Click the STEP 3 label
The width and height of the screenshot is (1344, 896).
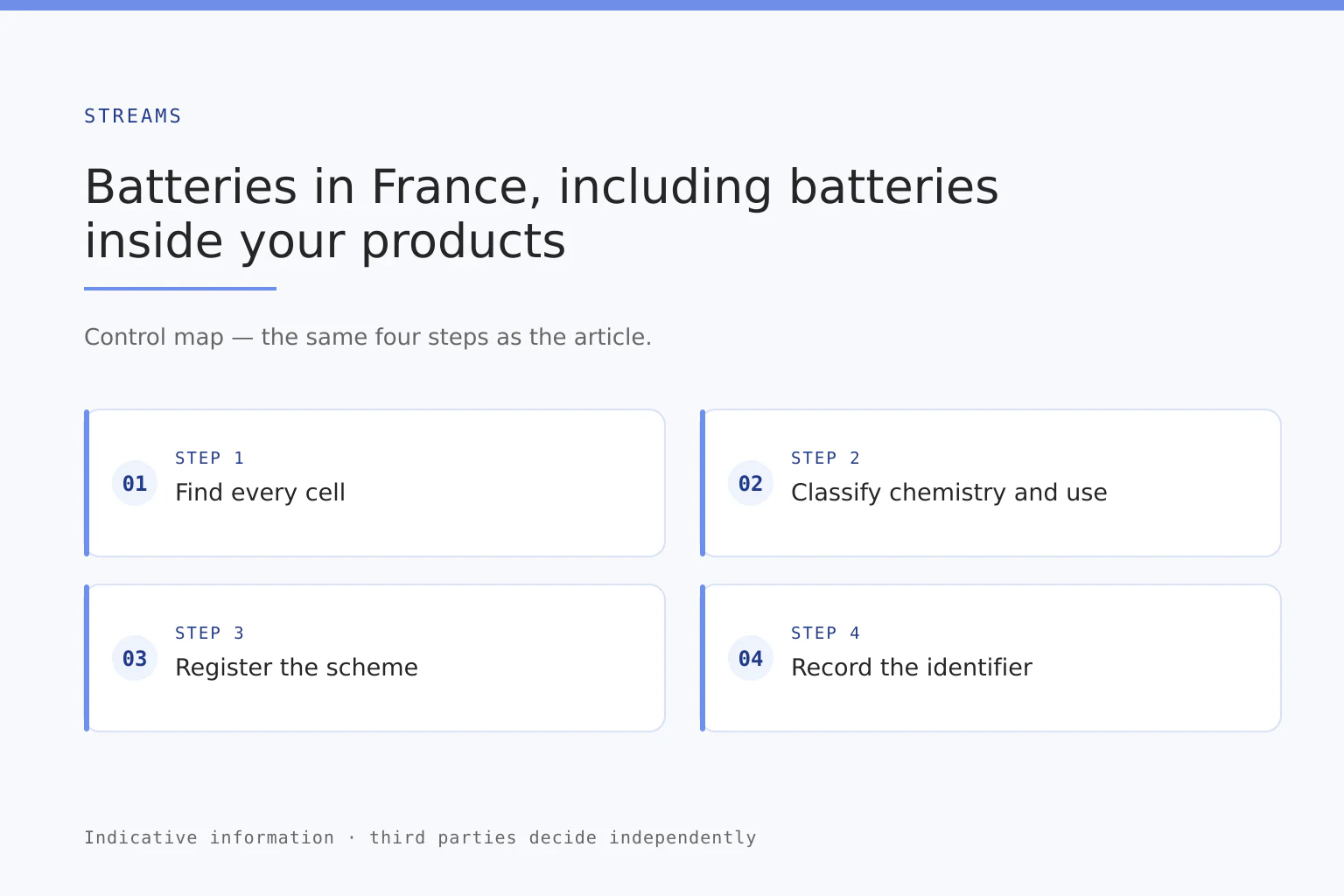(x=210, y=633)
